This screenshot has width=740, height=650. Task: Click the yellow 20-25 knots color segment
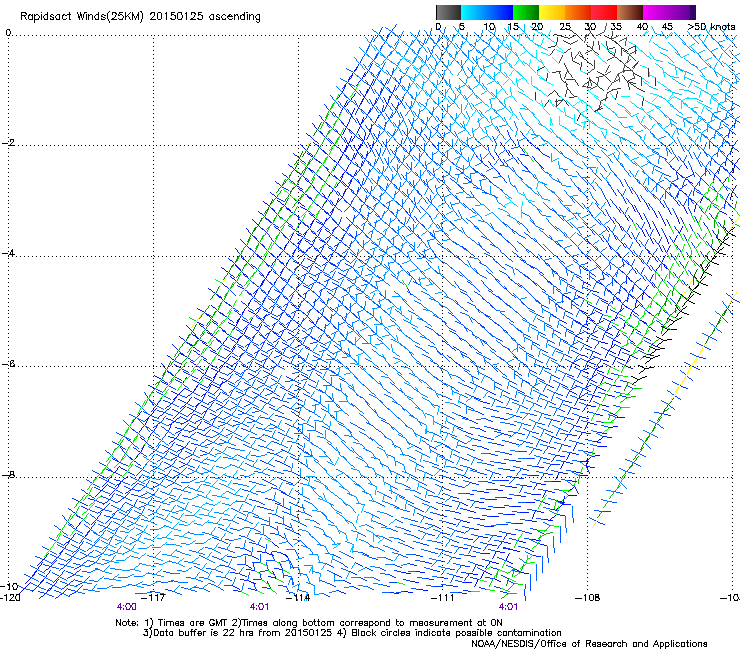point(552,12)
